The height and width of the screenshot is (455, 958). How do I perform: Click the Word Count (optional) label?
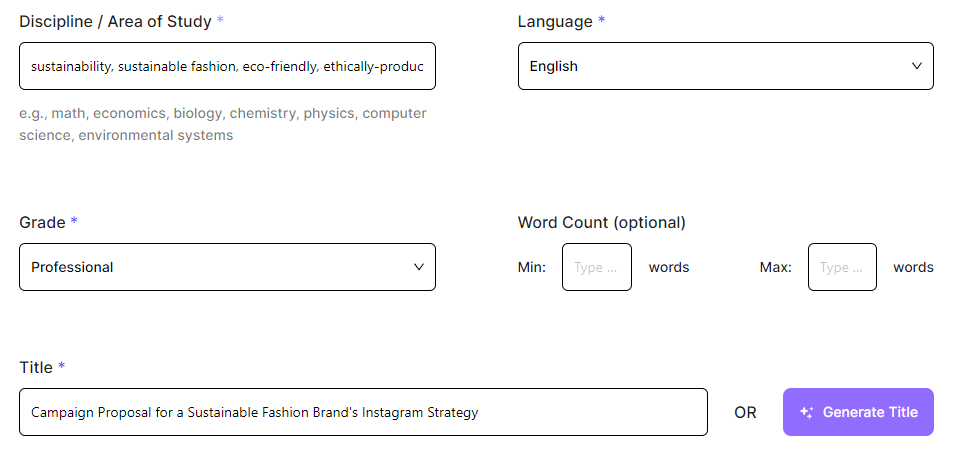(x=601, y=222)
